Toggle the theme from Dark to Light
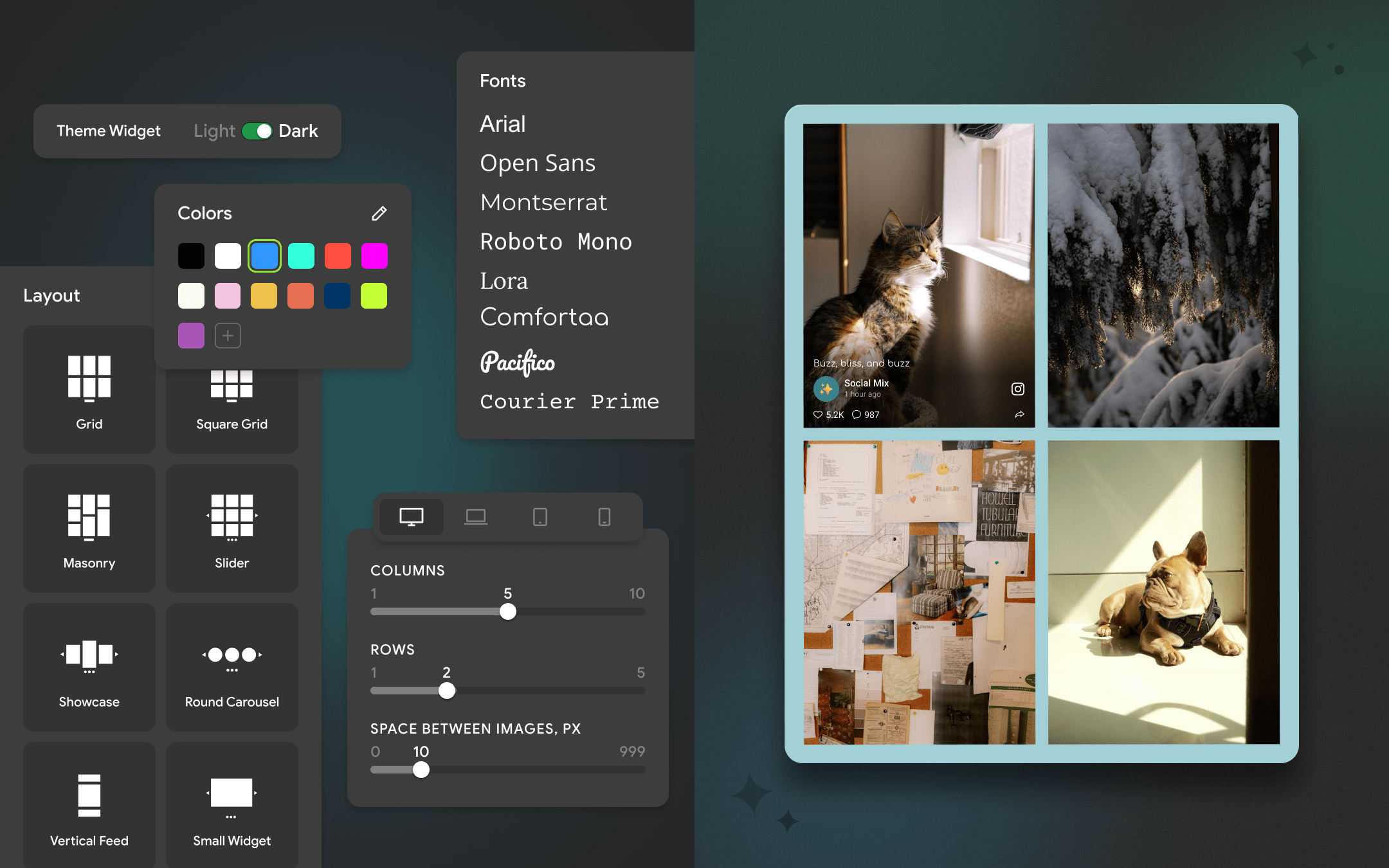 pos(257,131)
